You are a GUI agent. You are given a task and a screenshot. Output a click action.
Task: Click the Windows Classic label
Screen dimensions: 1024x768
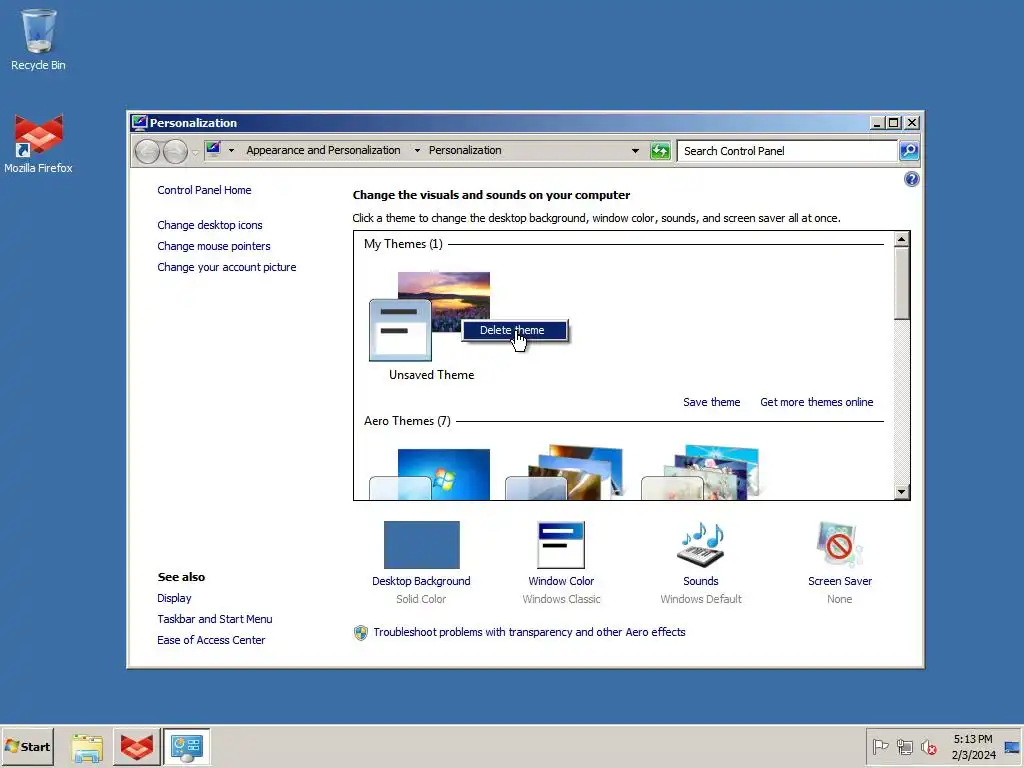point(561,599)
